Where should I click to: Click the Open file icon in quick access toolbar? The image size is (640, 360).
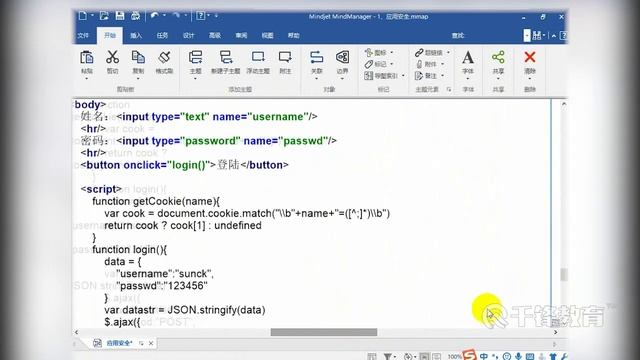click(x=104, y=16)
